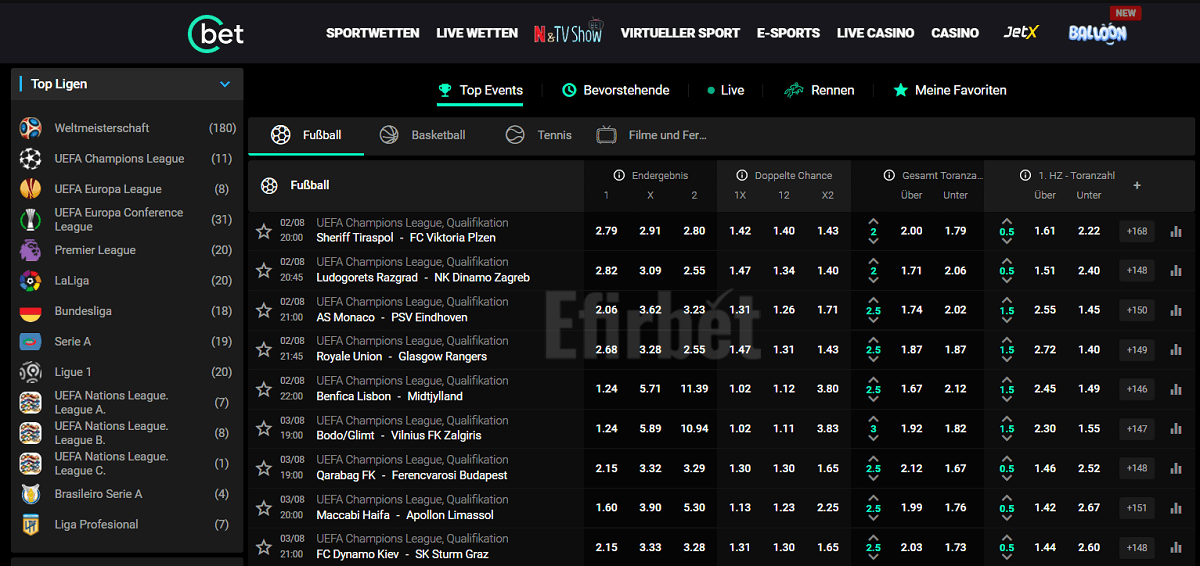Click the JetX game logo
1200x566 pixels.
coord(1021,32)
